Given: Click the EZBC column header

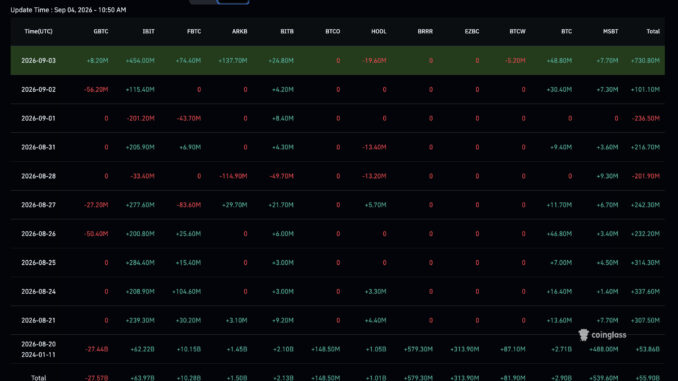Looking at the screenshot, I should point(472,32).
